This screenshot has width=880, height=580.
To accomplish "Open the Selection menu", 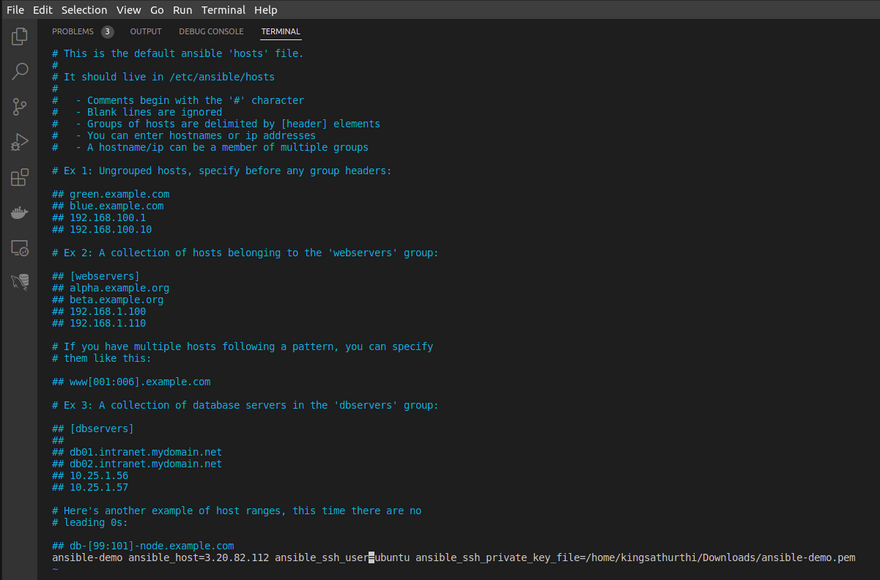I will pos(84,10).
